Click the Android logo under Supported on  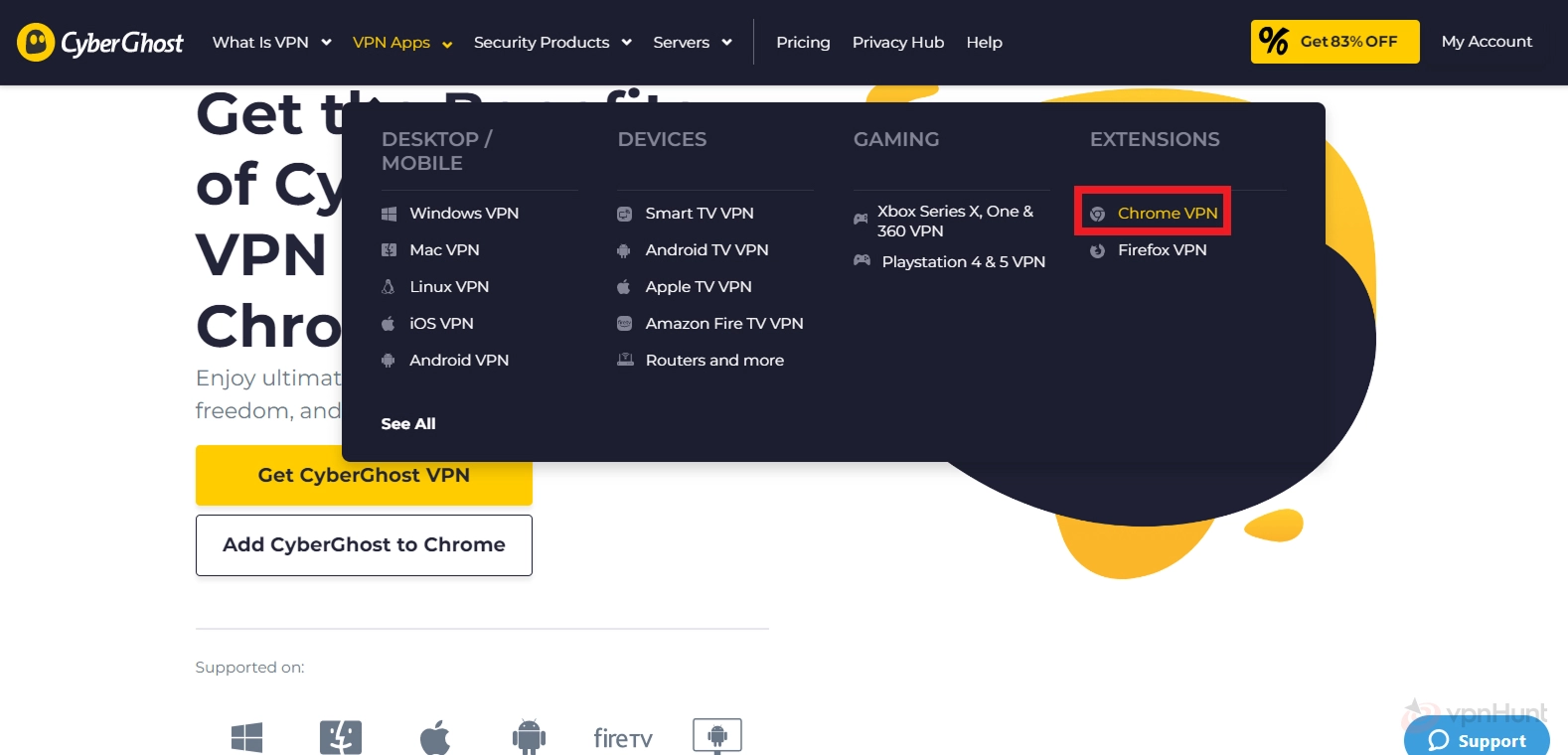(x=529, y=736)
